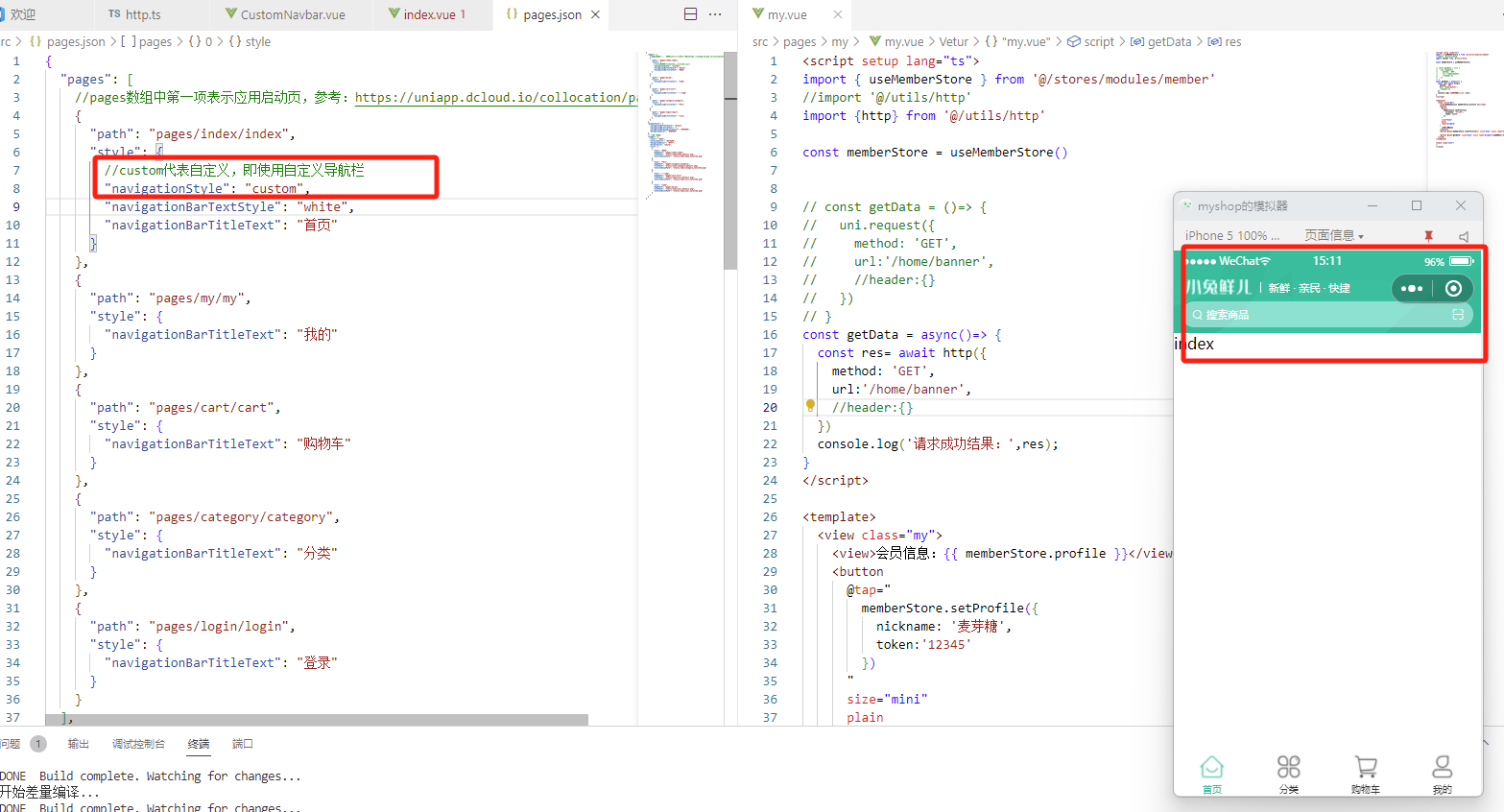The width and height of the screenshot is (1504, 812).
Task: Pin the myshop simulator window on top
Action: coord(1428,236)
